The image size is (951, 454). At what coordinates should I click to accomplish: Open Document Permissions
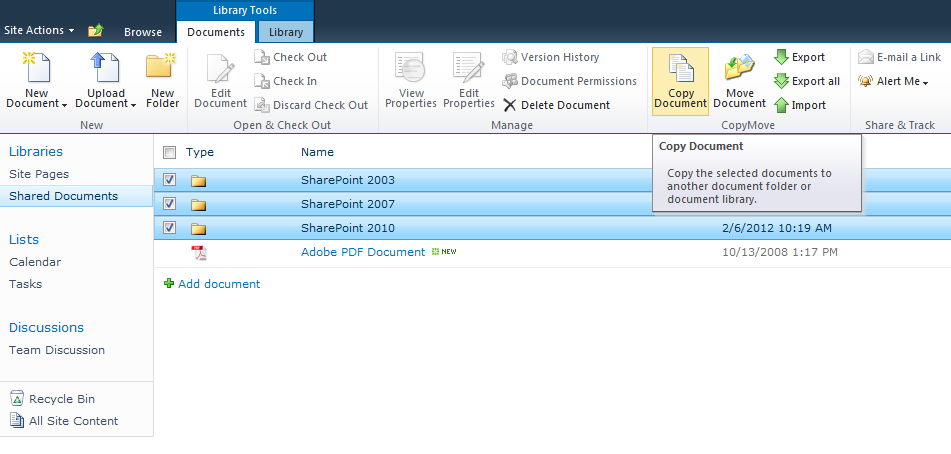coord(570,81)
